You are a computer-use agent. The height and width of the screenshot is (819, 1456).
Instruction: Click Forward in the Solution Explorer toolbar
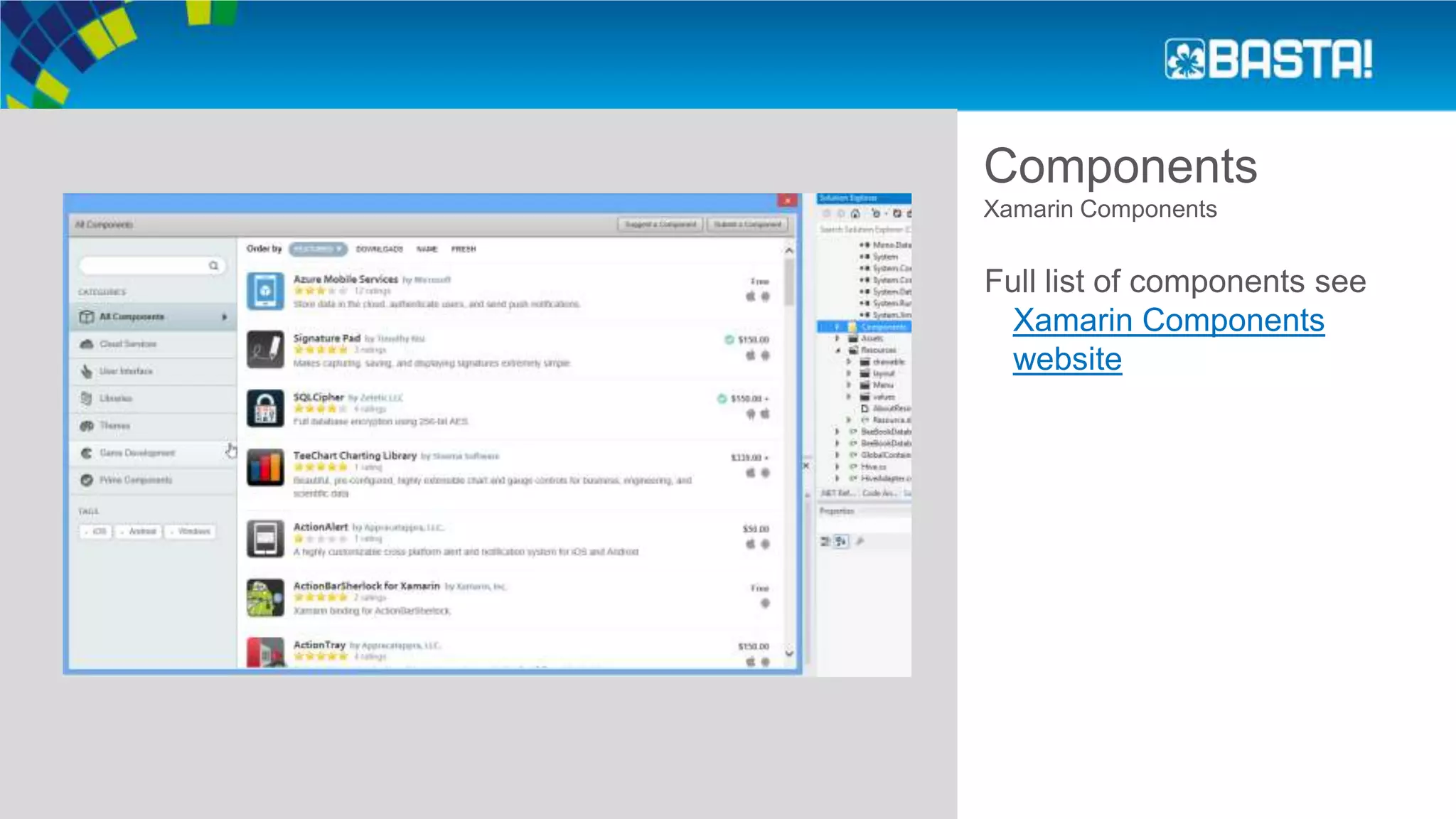(x=841, y=213)
